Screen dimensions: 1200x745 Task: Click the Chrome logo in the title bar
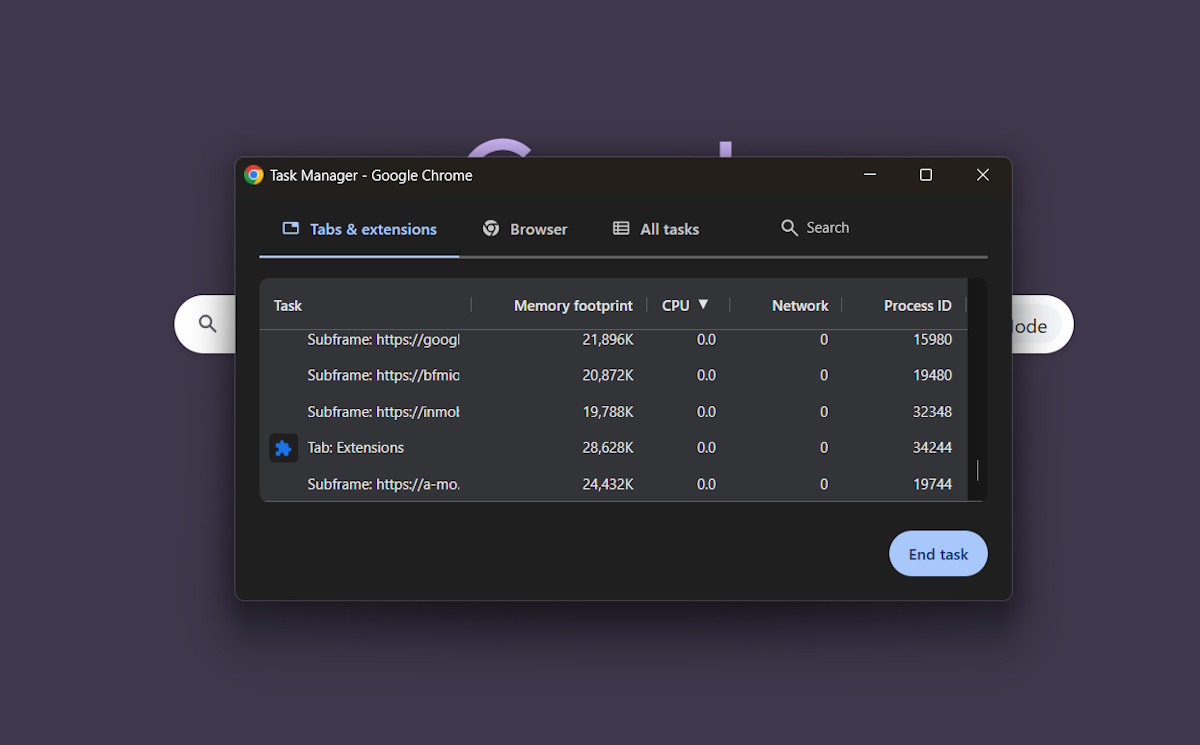pyautogui.click(x=254, y=174)
